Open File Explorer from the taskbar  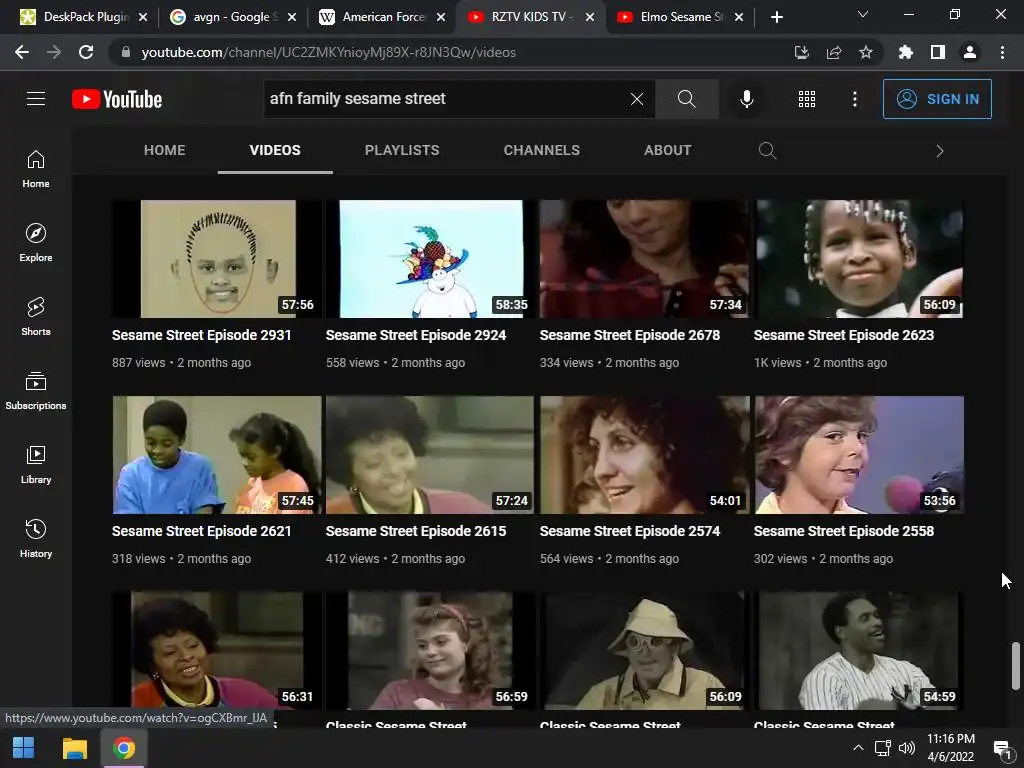pos(74,748)
